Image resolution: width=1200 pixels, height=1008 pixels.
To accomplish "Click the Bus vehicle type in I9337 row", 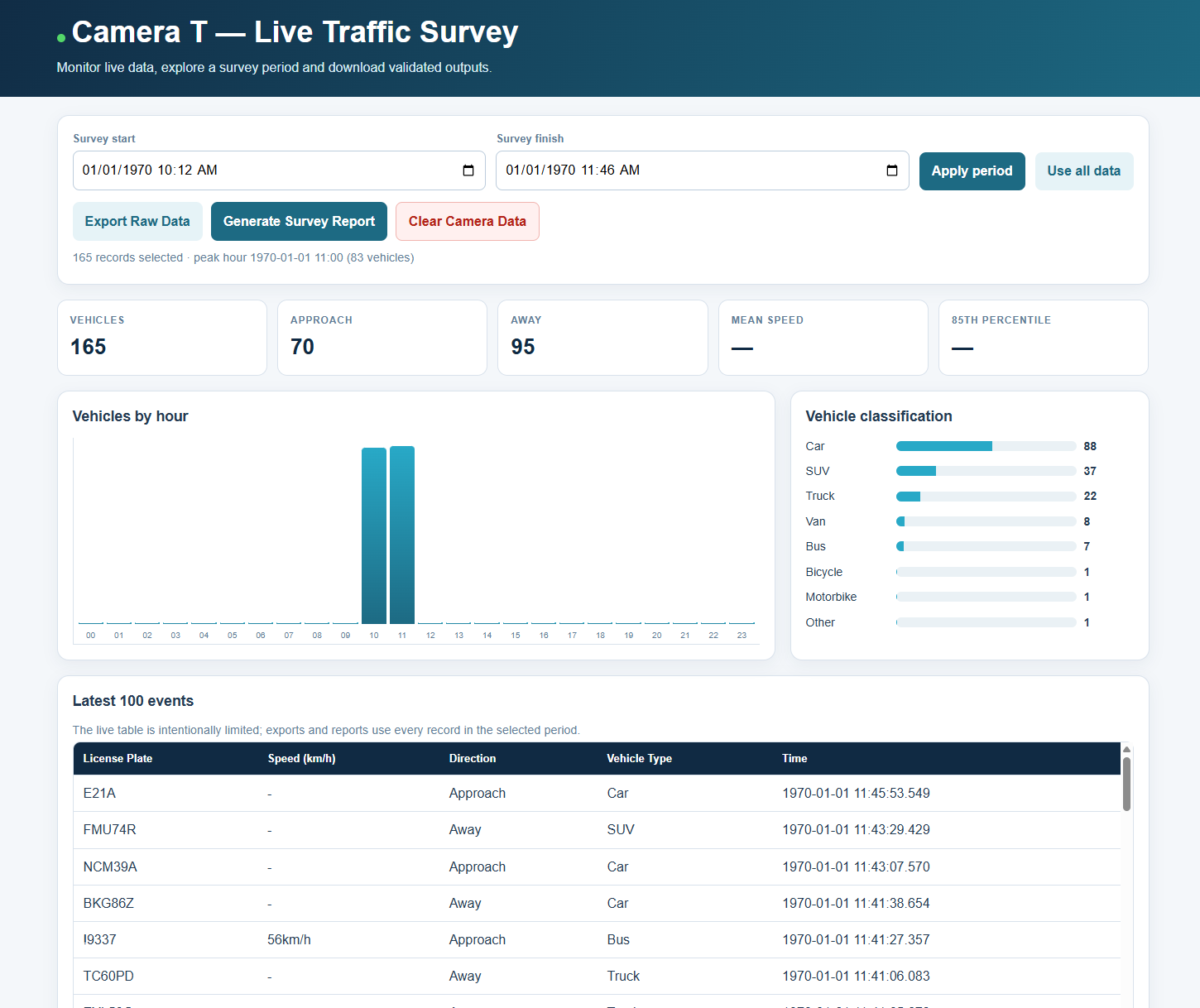I will tap(618, 940).
